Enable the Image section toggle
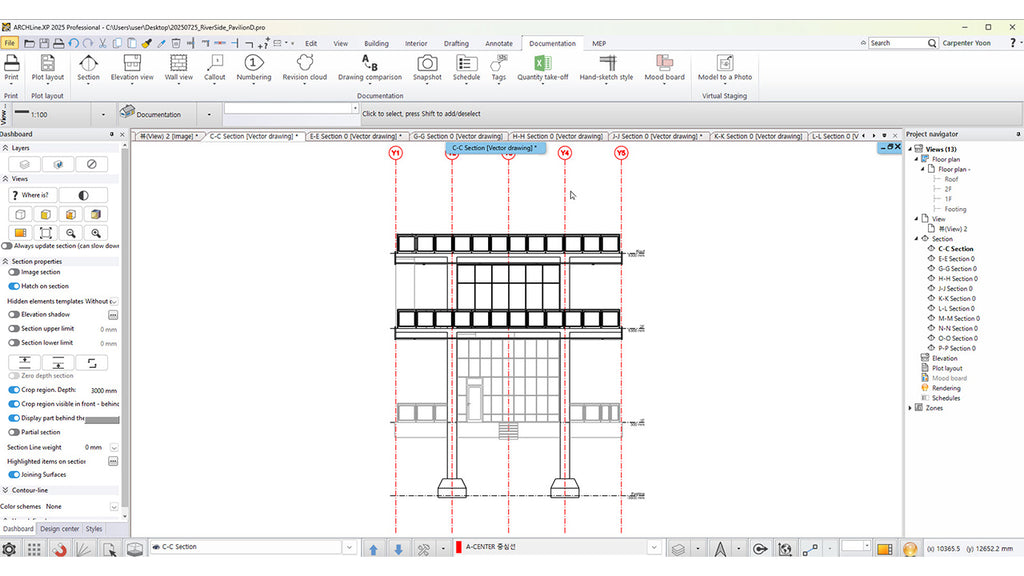The width and height of the screenshot is (1024, 576). coord(14,272)
